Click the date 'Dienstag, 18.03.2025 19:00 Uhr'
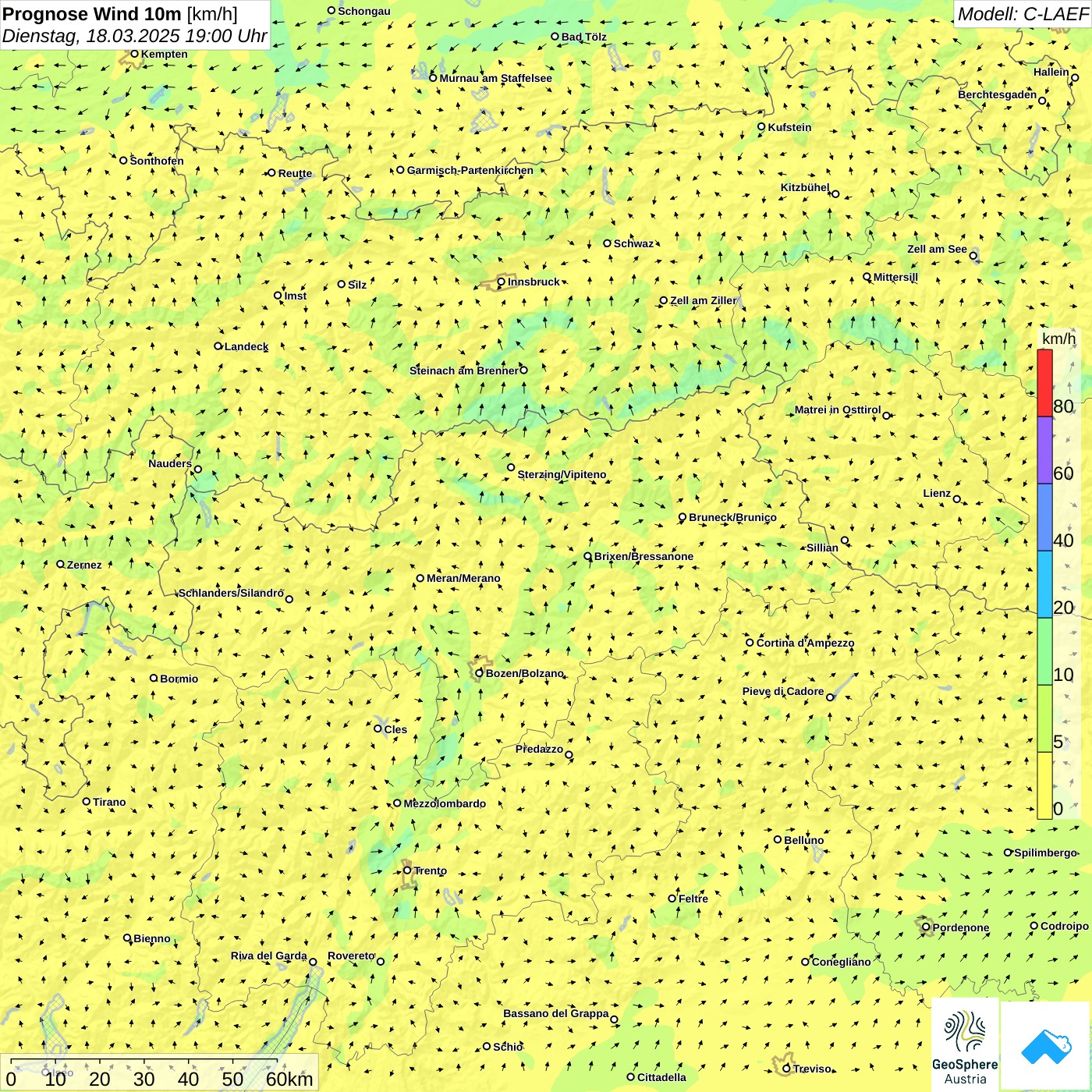The width and height of the screenshot is (1092, 1092). coord(134,36)
